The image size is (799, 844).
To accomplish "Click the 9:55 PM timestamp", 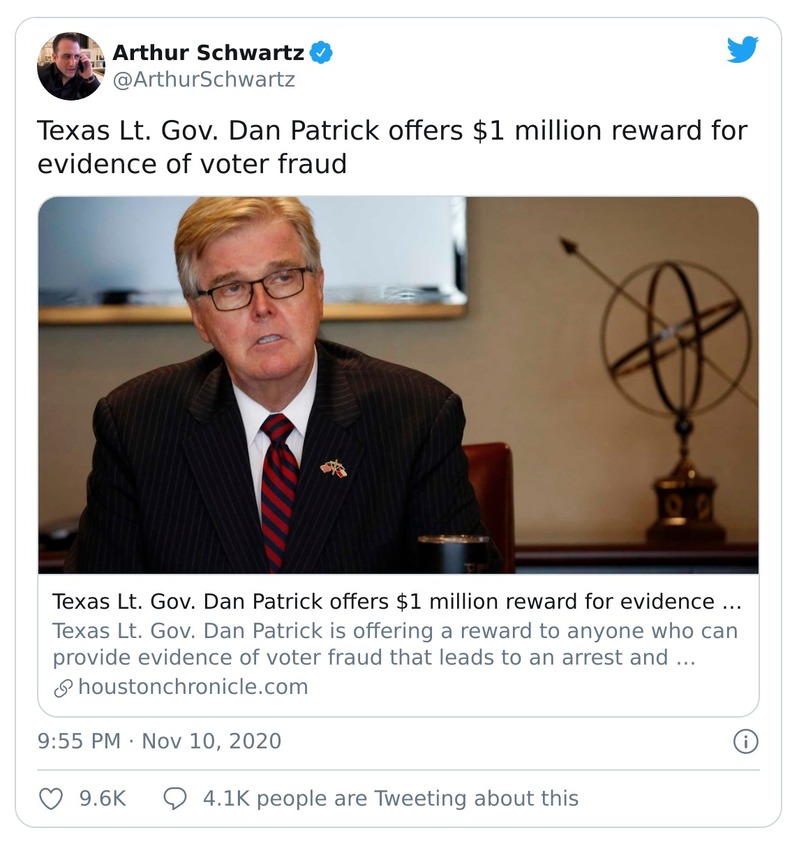I will [x=79, y=741].
